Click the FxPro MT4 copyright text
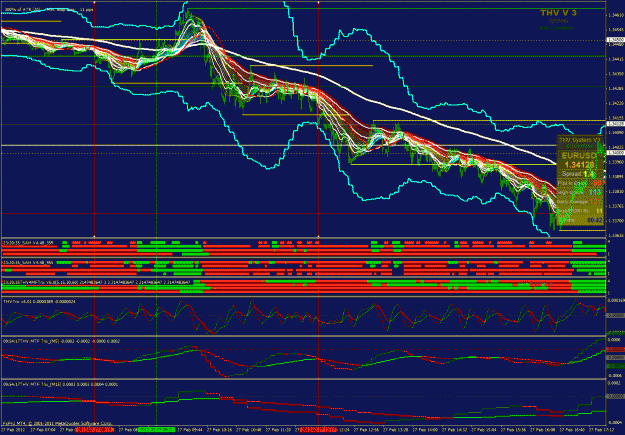 tap(57, 422)
